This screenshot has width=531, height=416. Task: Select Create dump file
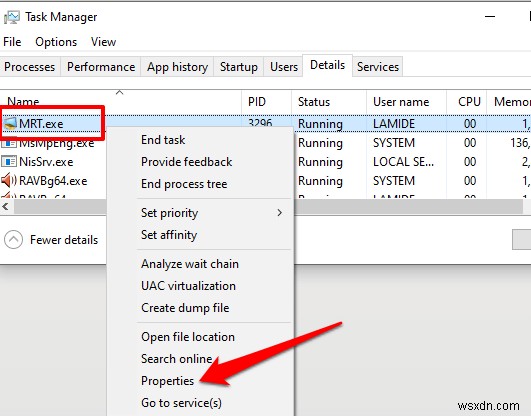pos(200,308)
